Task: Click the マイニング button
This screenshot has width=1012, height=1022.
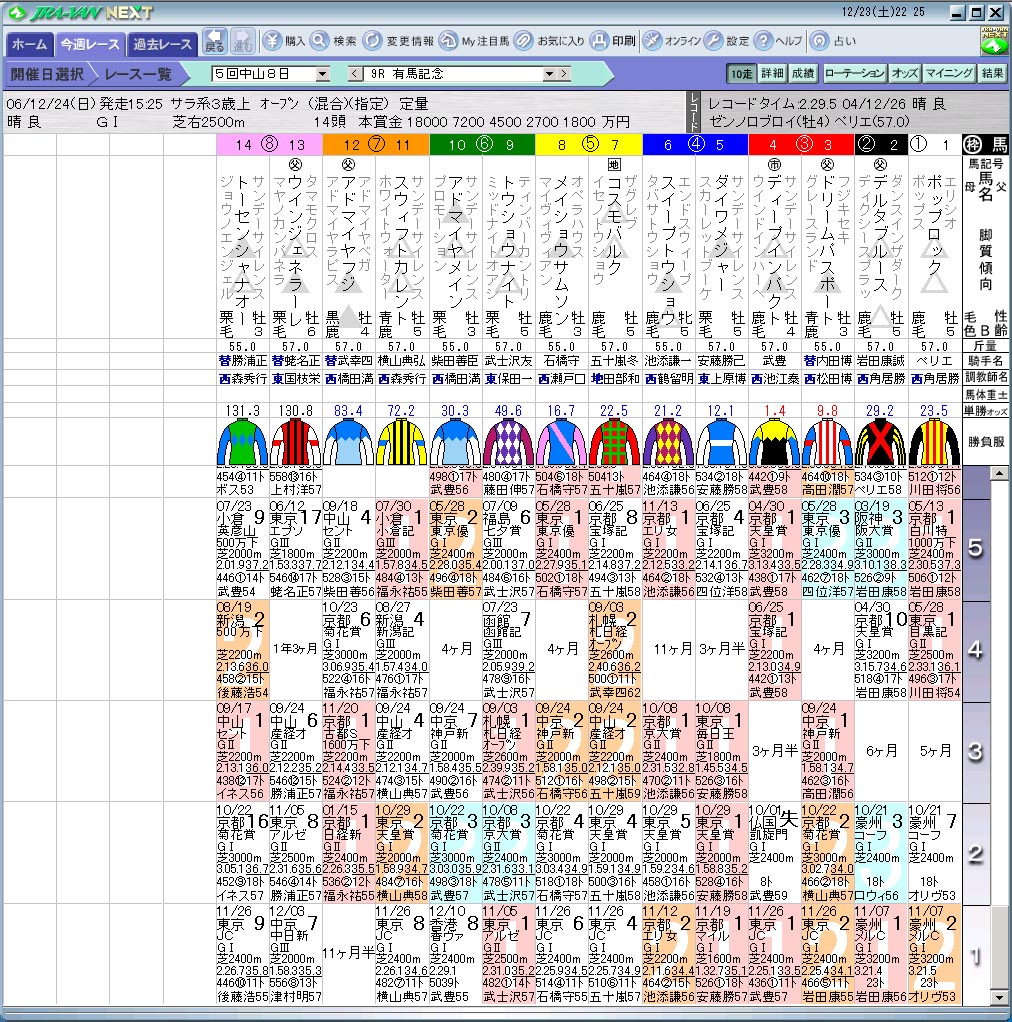Action: (948, 73)
